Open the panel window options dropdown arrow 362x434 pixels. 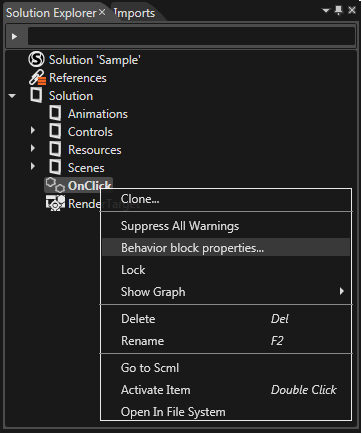(326, 11)
